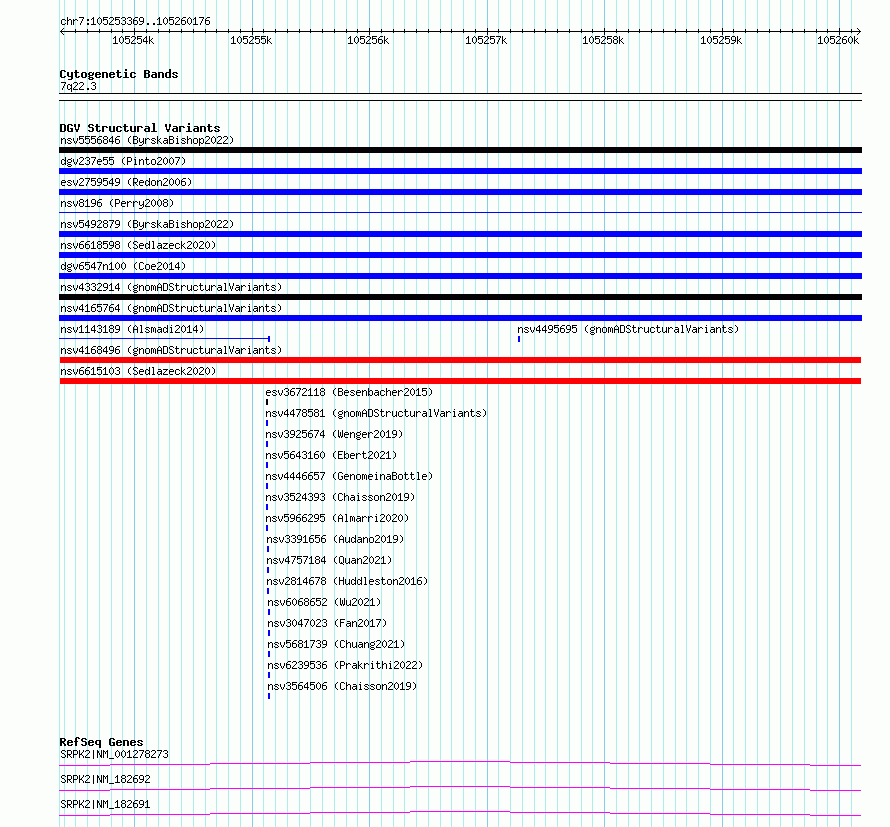The image size is (890, 827).
Task: Click the 105260k ruler tick label
Action: [838, 40]
